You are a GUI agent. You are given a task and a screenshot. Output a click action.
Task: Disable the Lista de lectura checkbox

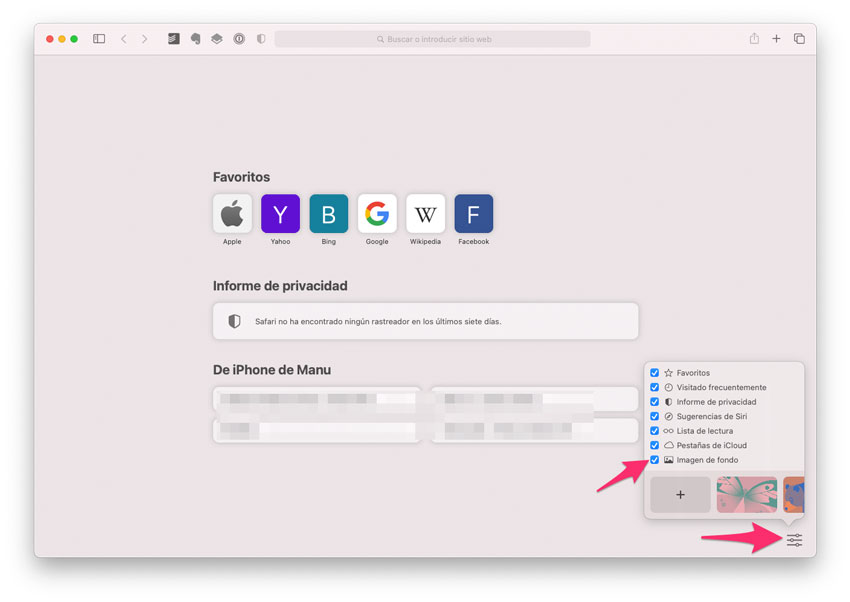655,431
